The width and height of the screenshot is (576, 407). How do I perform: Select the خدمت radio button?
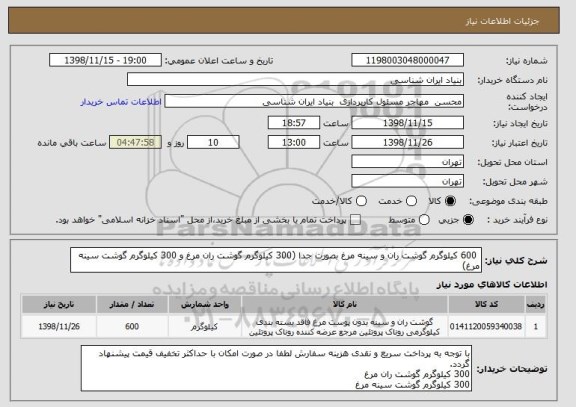coord(411,201)
